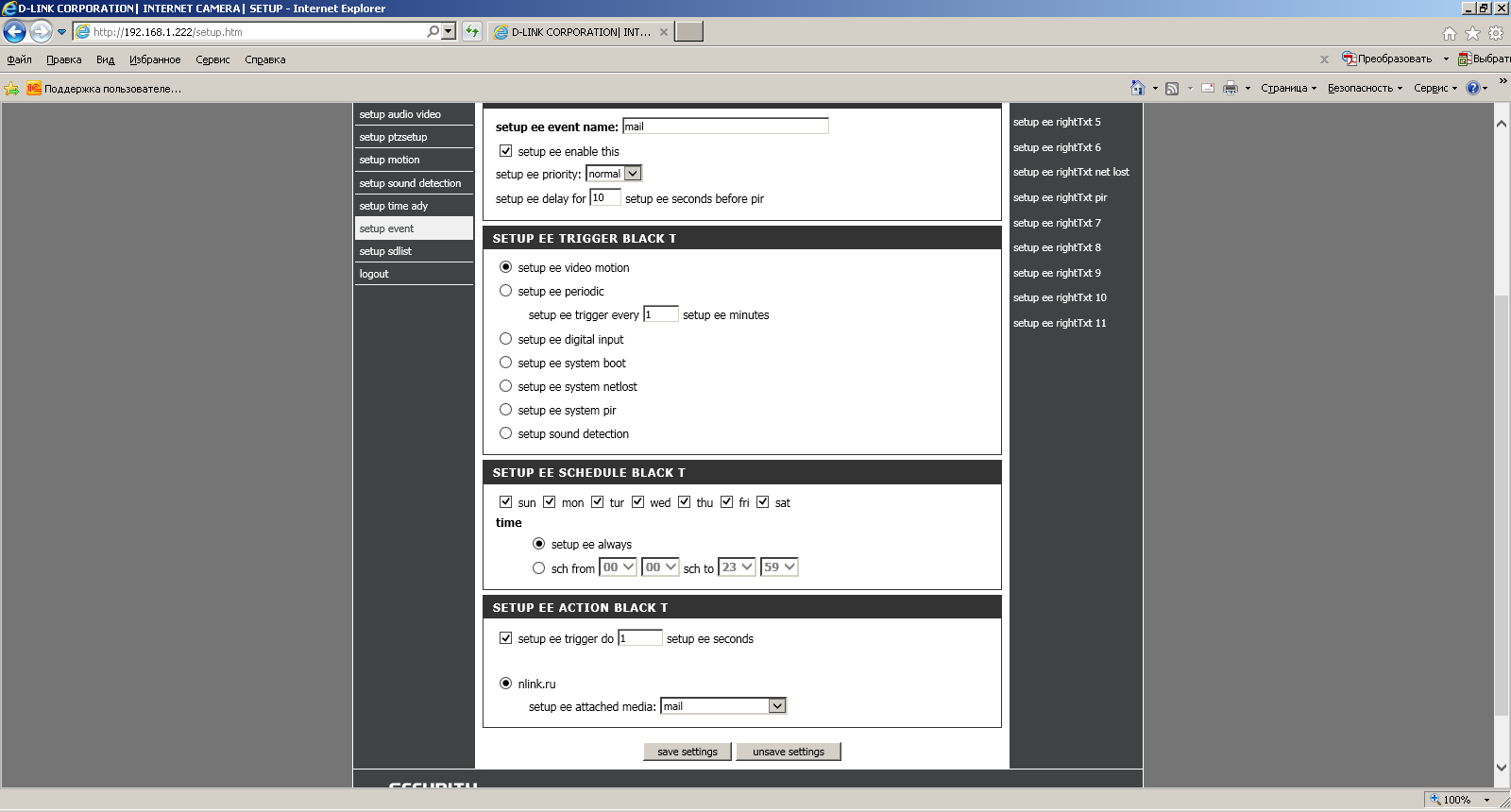The image size is (1511, 812).
Task: Toggle the setup ee trigger do checkbox
Action: tap(506, 638)
